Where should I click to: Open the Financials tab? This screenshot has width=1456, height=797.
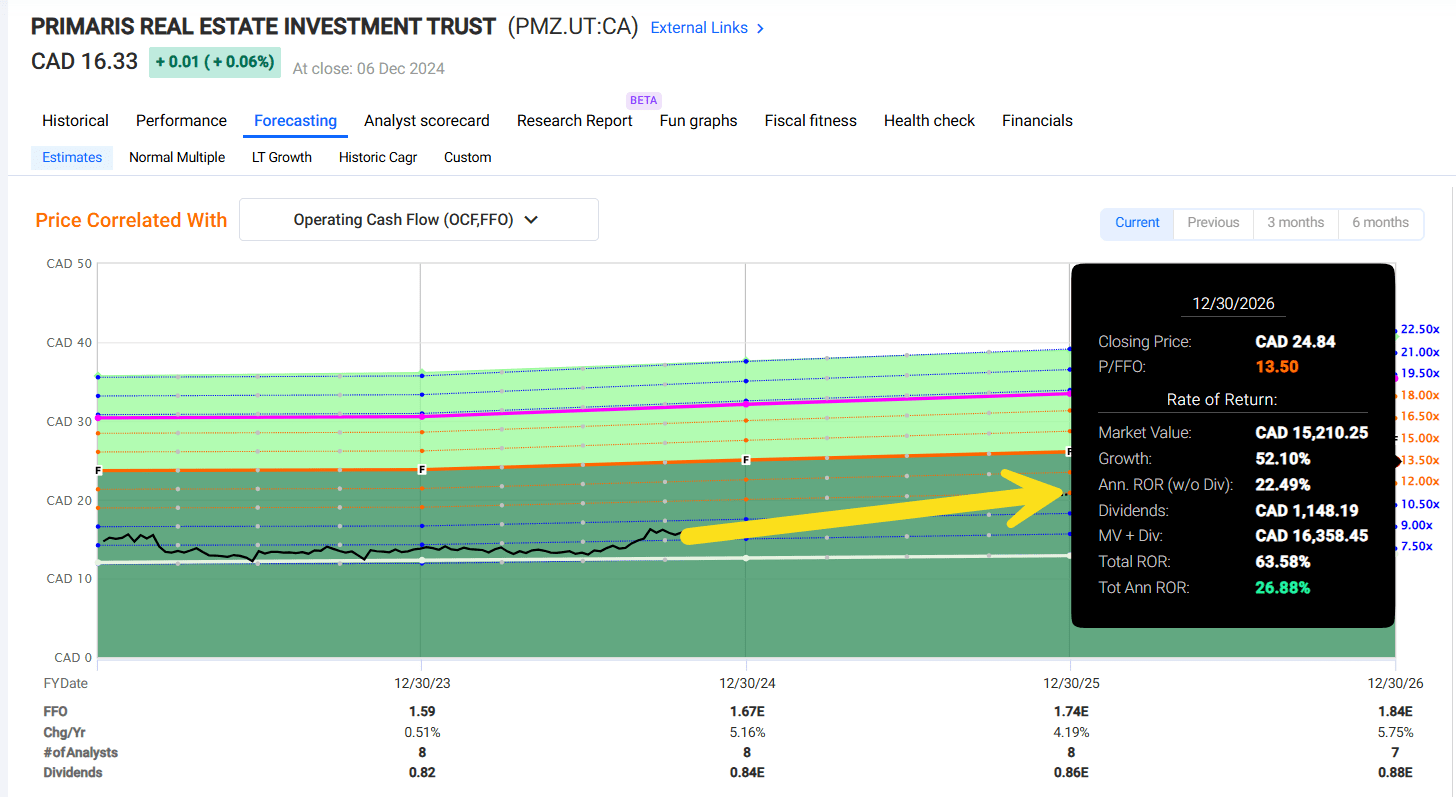coord(1037,120)
